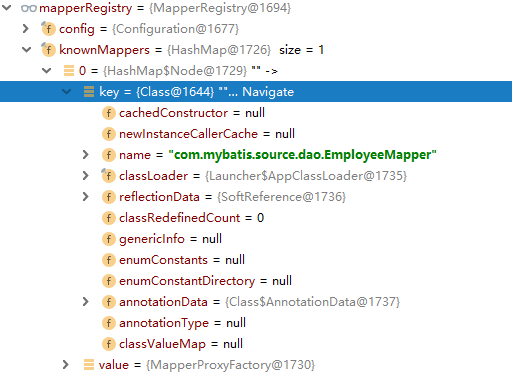
Task: Click the field icon beside name
Action: coord(109,155)
